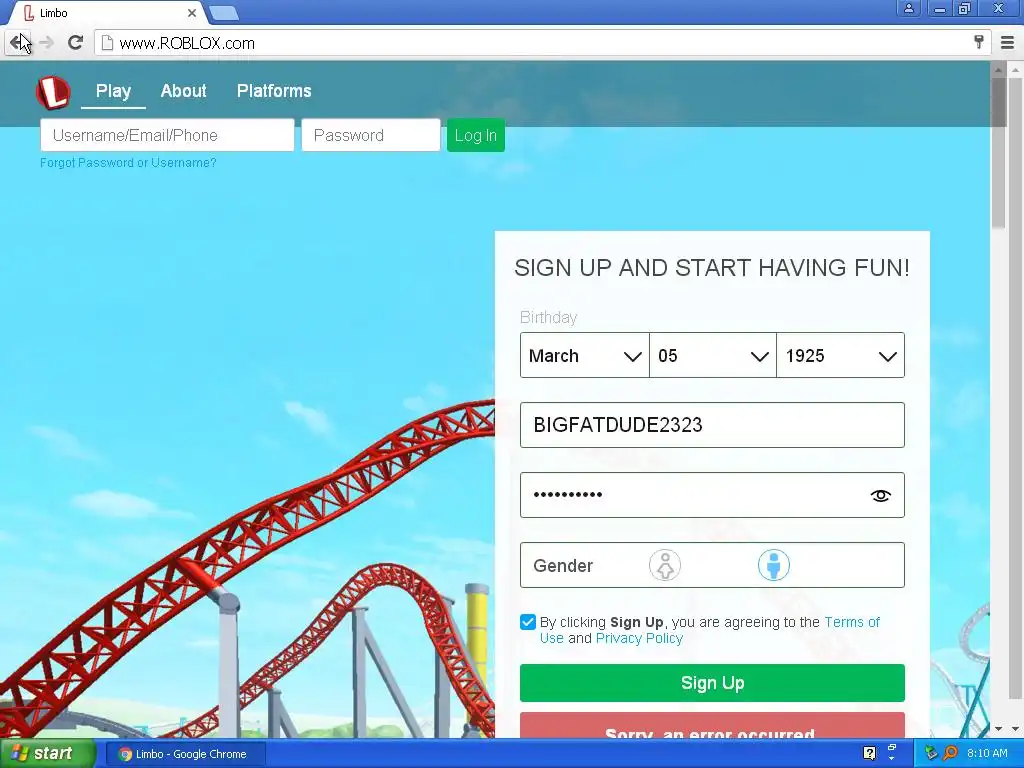Click the scrollbar down arrow
Image resolution: width=1024 pixels, height=768 pixels.
[x=998, y=729]
